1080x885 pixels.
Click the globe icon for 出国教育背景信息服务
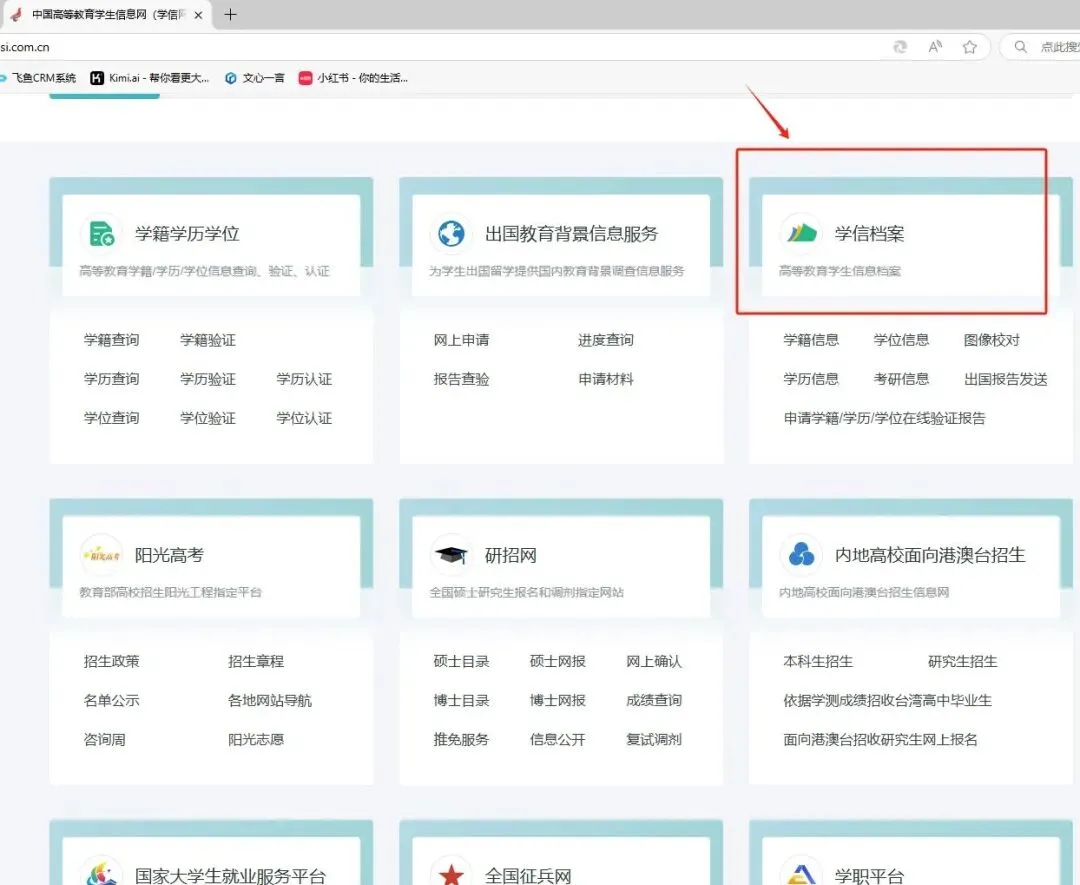tap(451, 233)
